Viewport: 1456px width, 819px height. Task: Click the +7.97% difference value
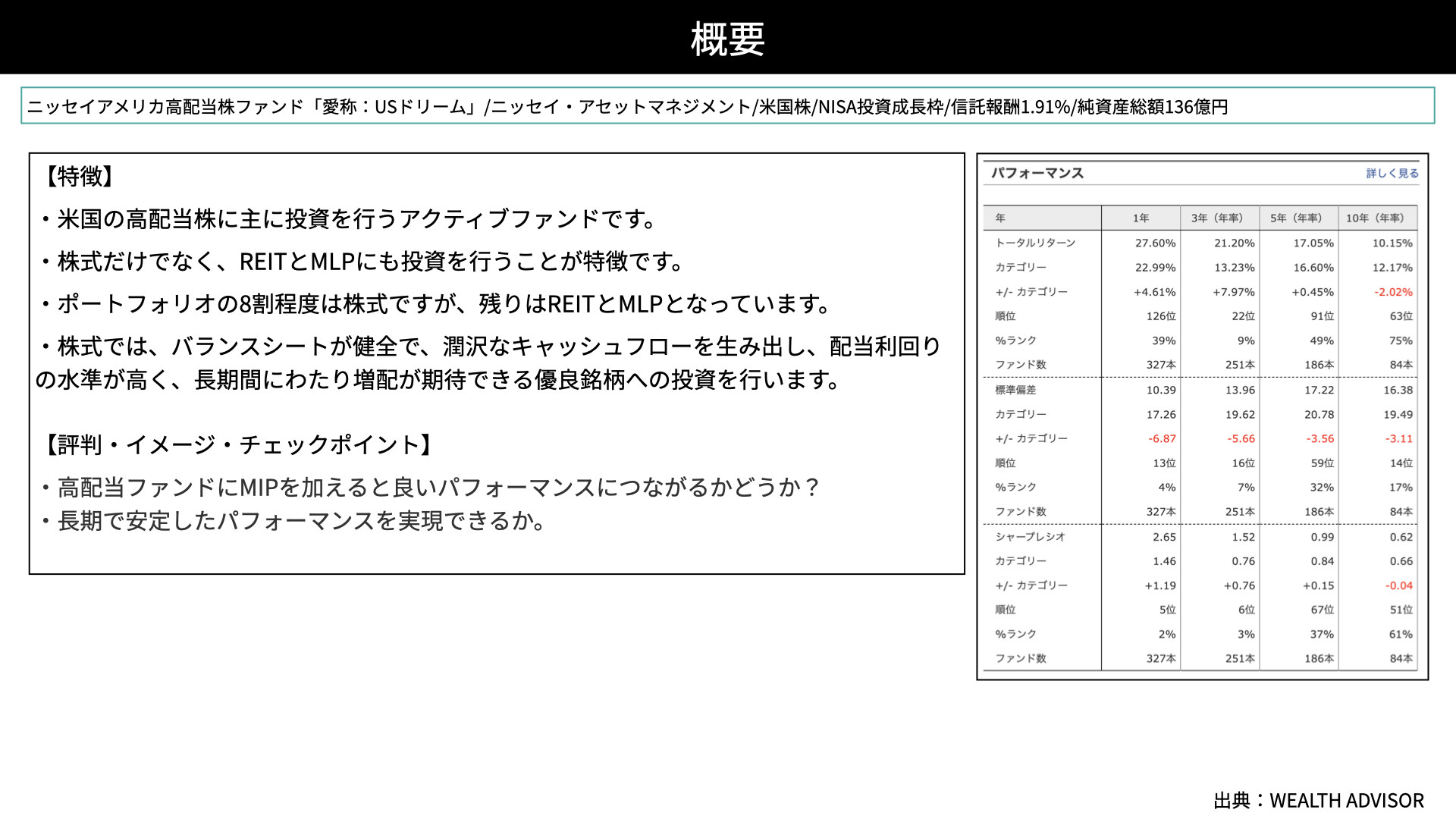[1234, 292]
